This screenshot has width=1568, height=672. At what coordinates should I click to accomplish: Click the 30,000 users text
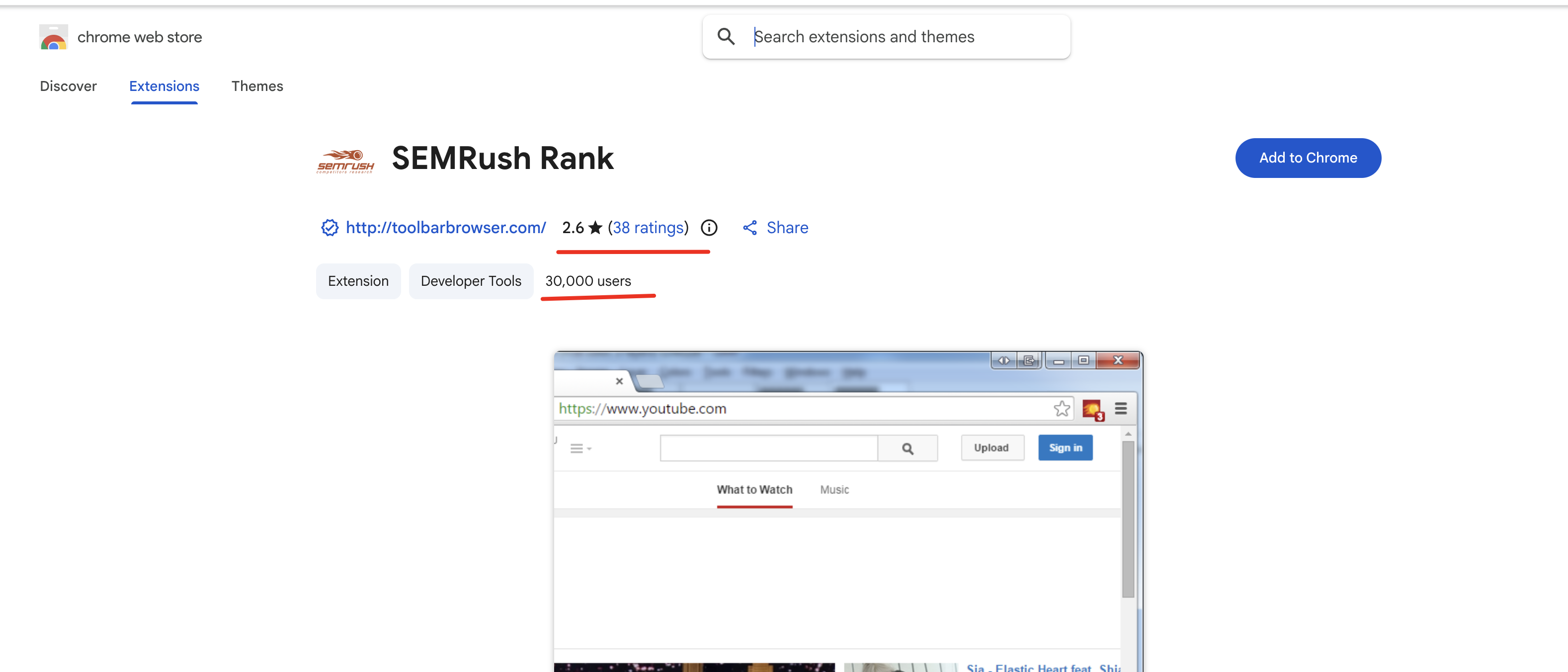(x=588, y=281)
